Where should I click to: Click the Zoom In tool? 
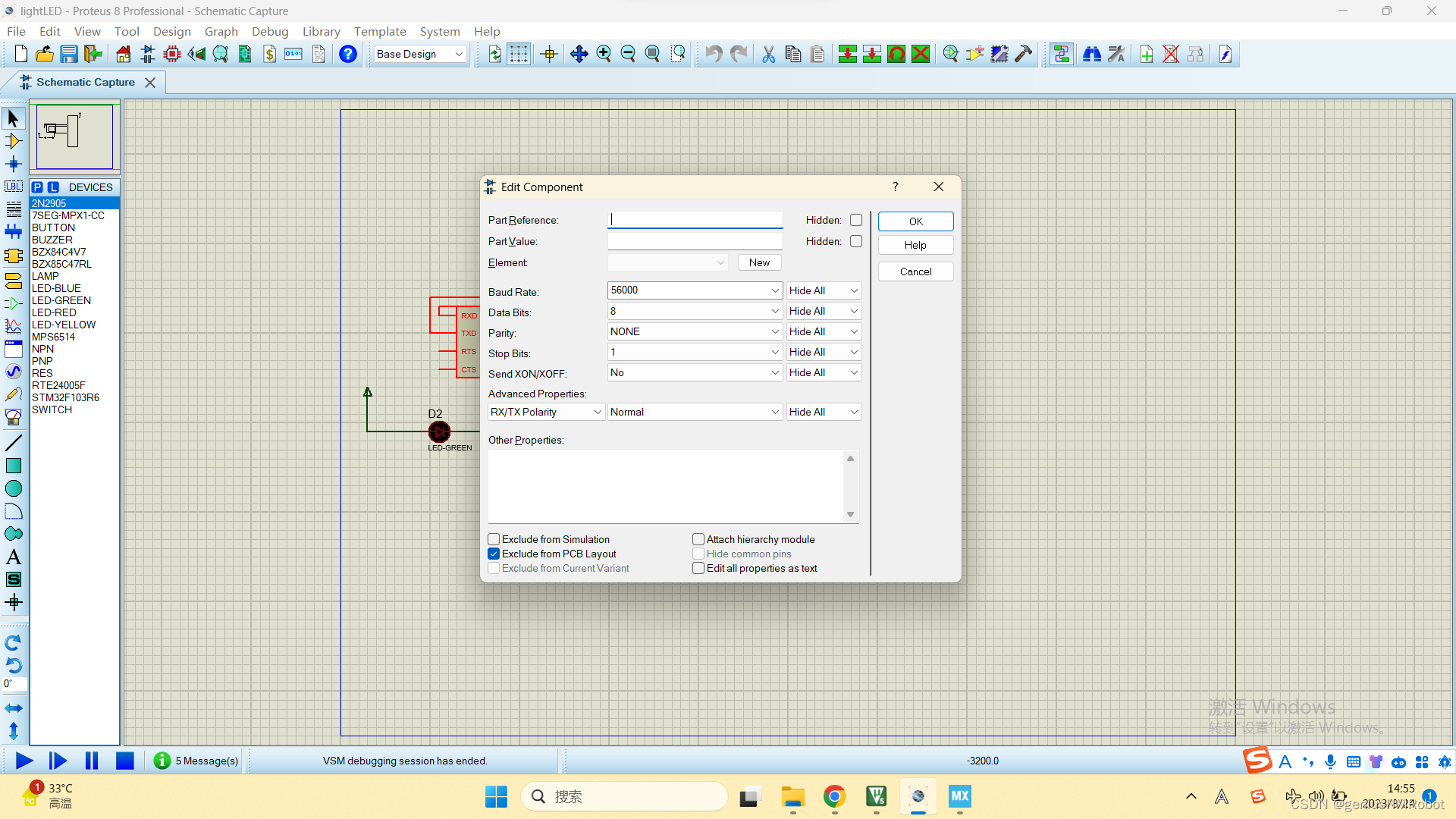click(x=605, y=54)
